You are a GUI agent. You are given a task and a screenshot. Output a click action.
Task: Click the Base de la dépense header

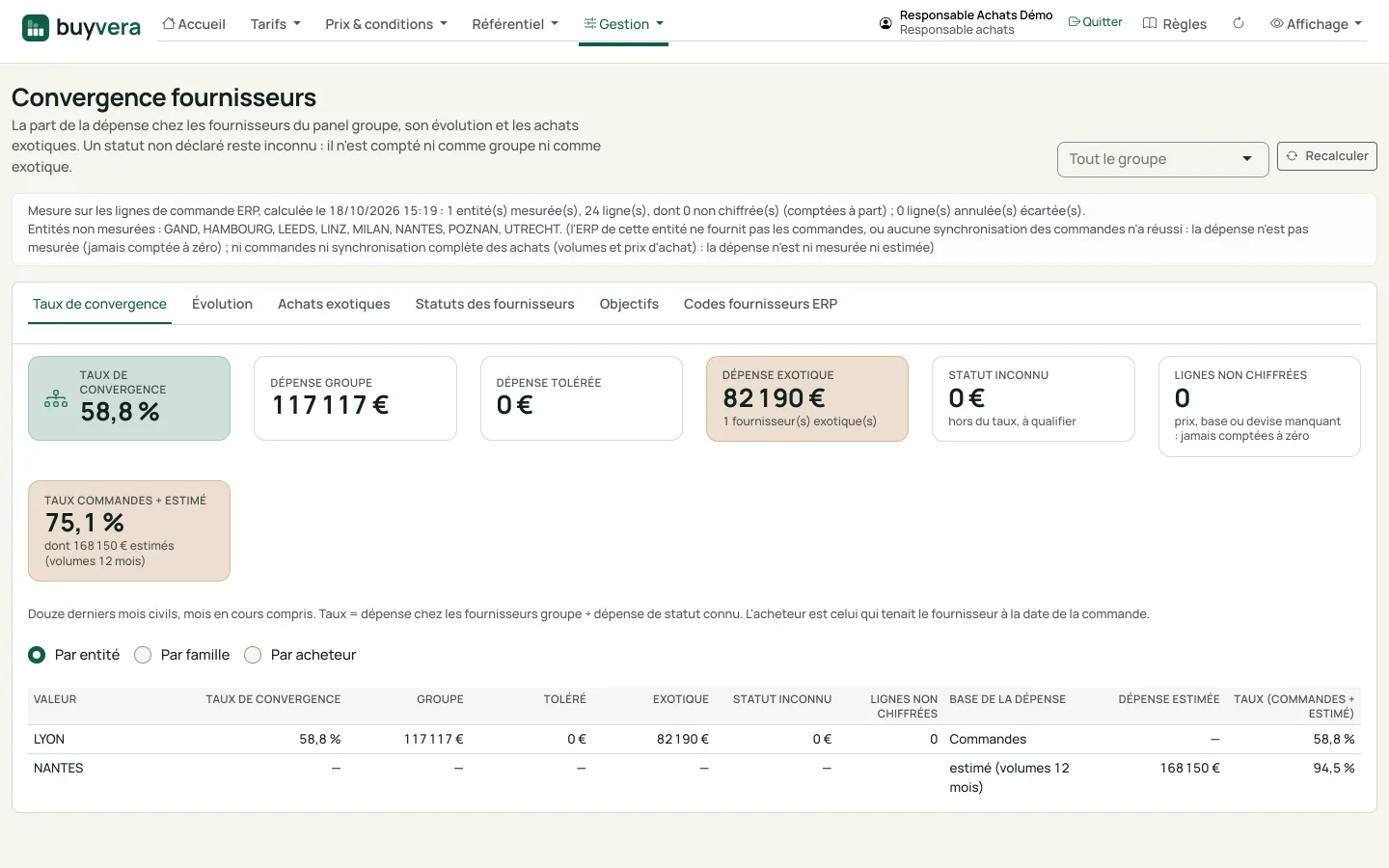tap(1008, 699)
